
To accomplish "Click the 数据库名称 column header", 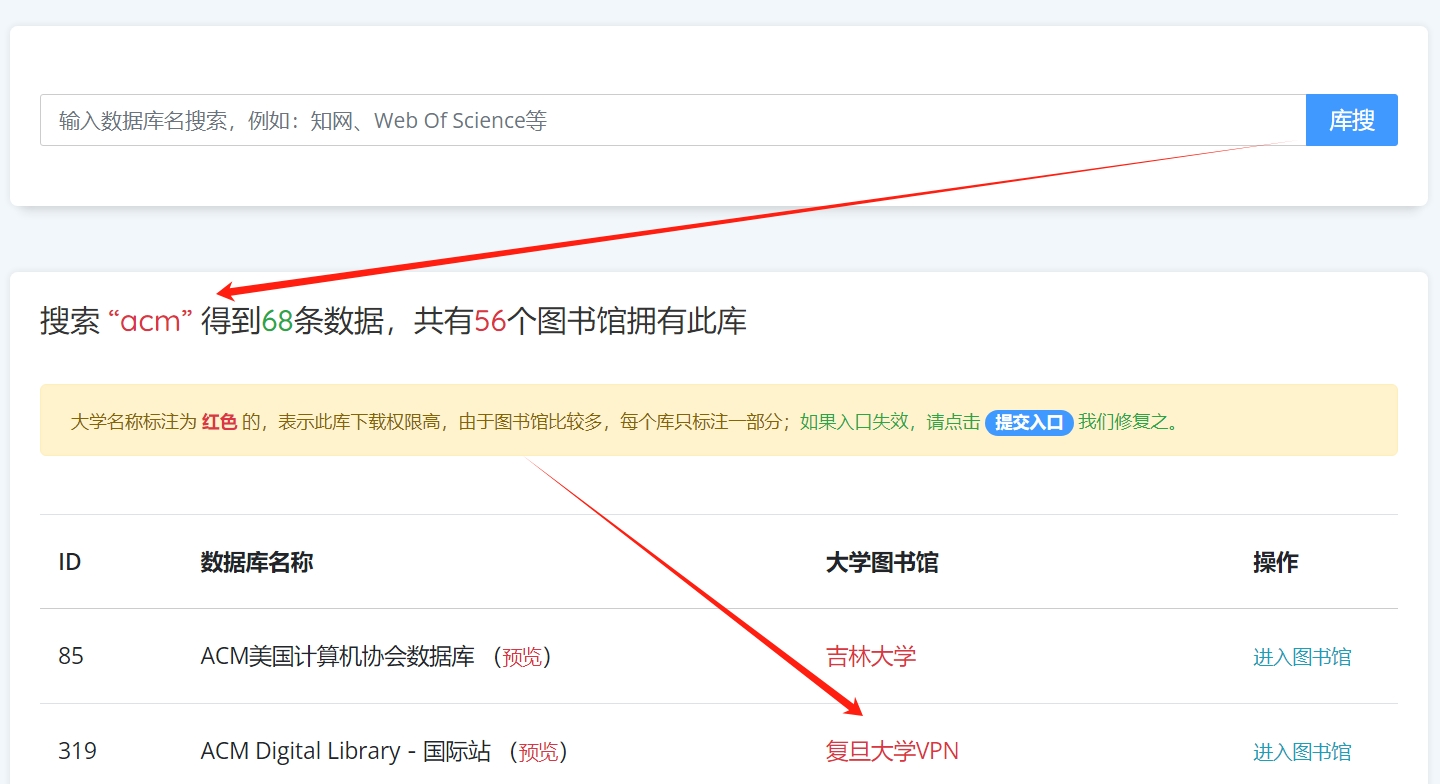I will [x=257, y=562].
